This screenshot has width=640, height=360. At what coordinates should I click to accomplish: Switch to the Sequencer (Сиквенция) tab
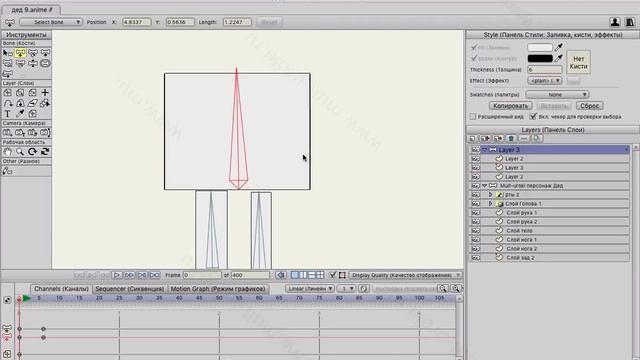[x=129, y=289]
